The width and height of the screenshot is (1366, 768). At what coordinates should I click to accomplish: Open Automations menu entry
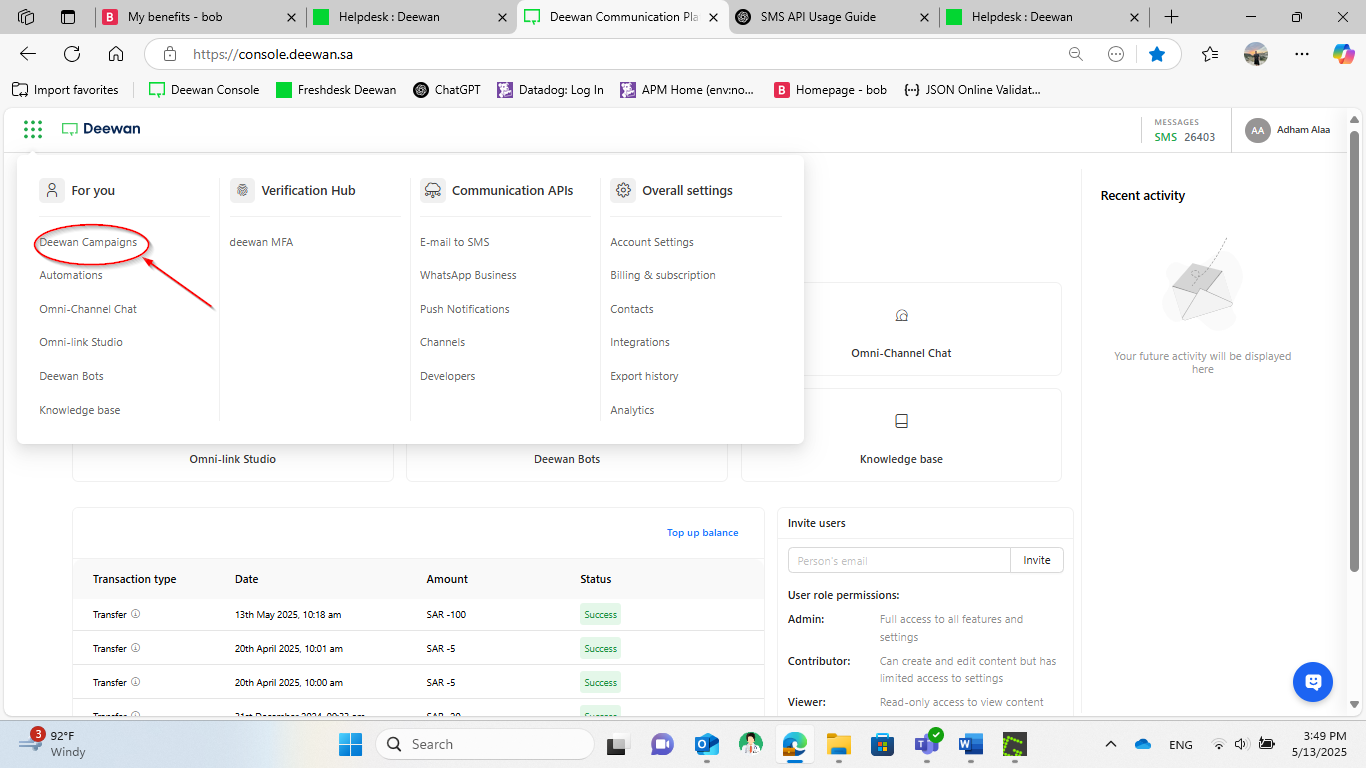pyautogui.click(x=71, y=275)
